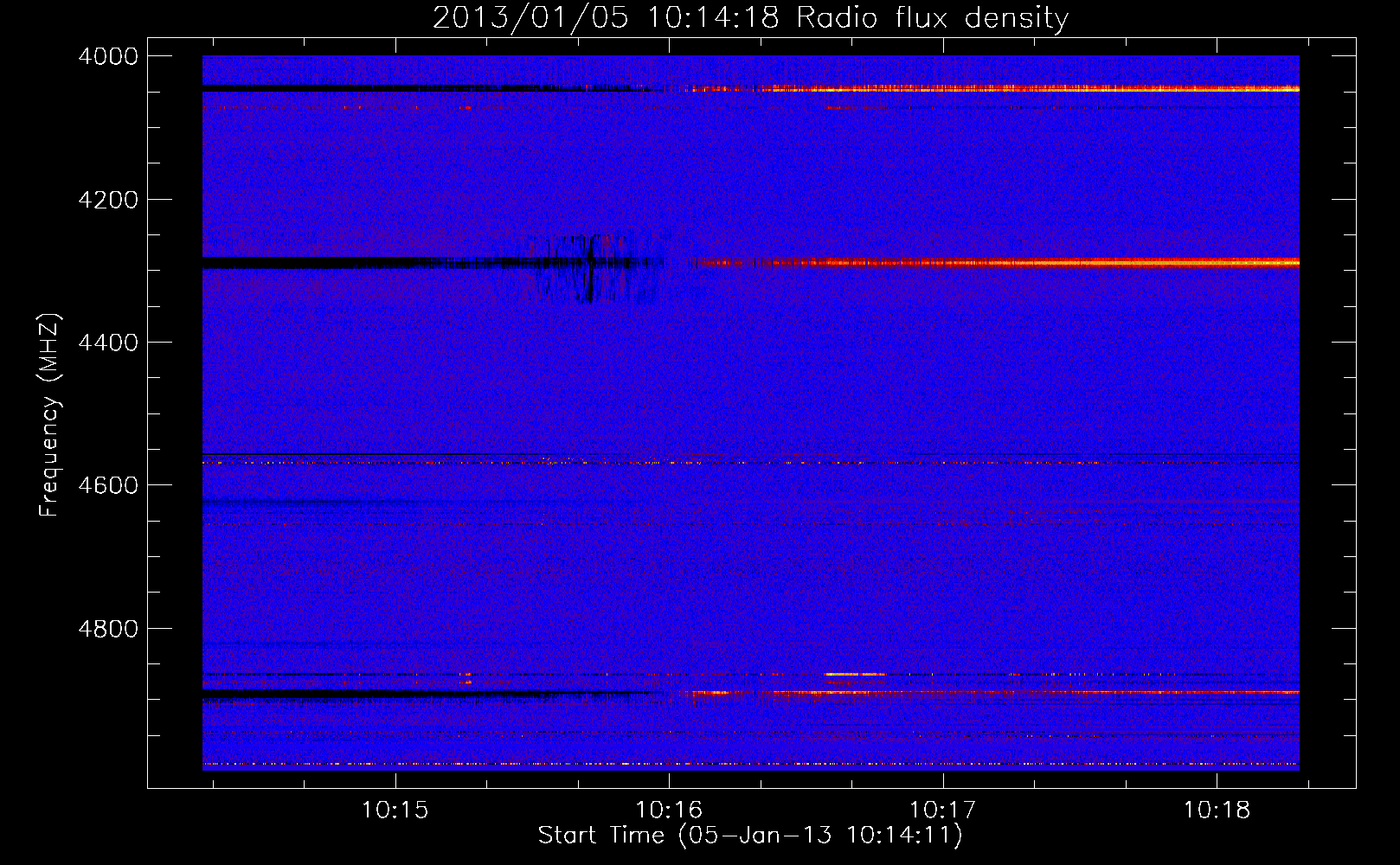The image size is (1400, 865).
Task: Click the 4600 frequency axis label
Action: pos(108,485)
